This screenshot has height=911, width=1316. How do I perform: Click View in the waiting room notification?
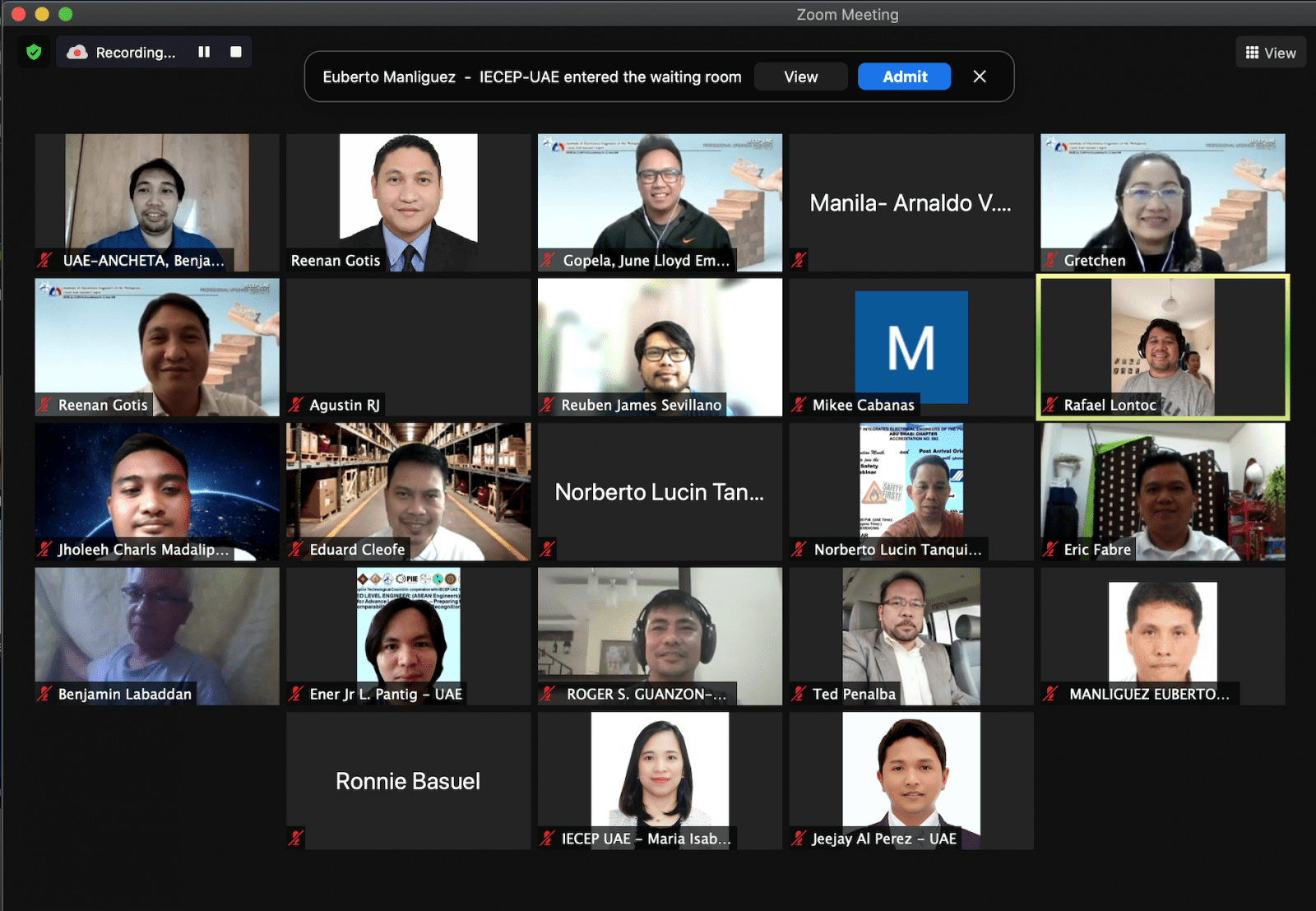(x=800, y=77)
